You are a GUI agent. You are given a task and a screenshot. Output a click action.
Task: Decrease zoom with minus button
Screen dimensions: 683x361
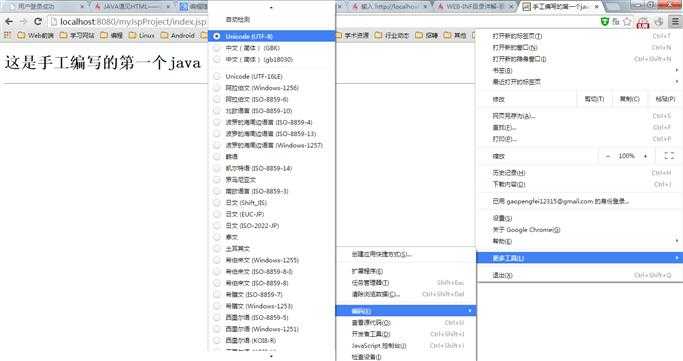[608, 156]
